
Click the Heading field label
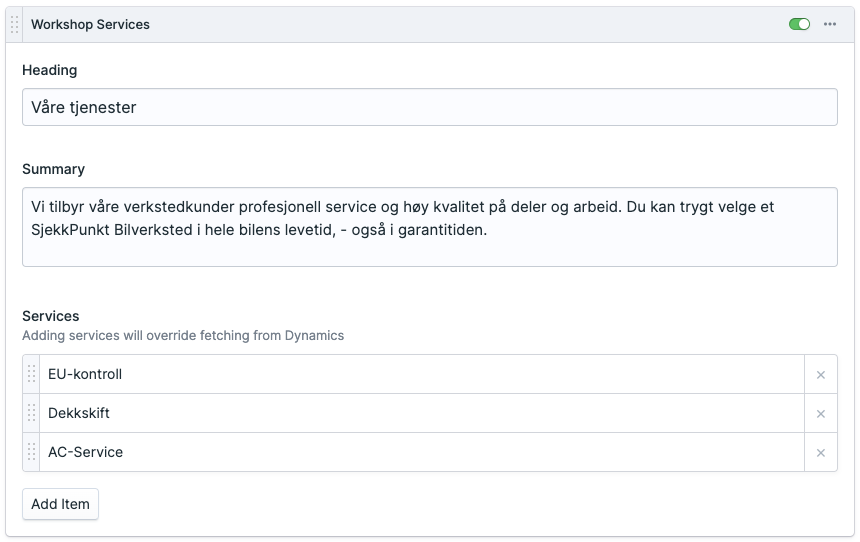(x=49, y=70)
